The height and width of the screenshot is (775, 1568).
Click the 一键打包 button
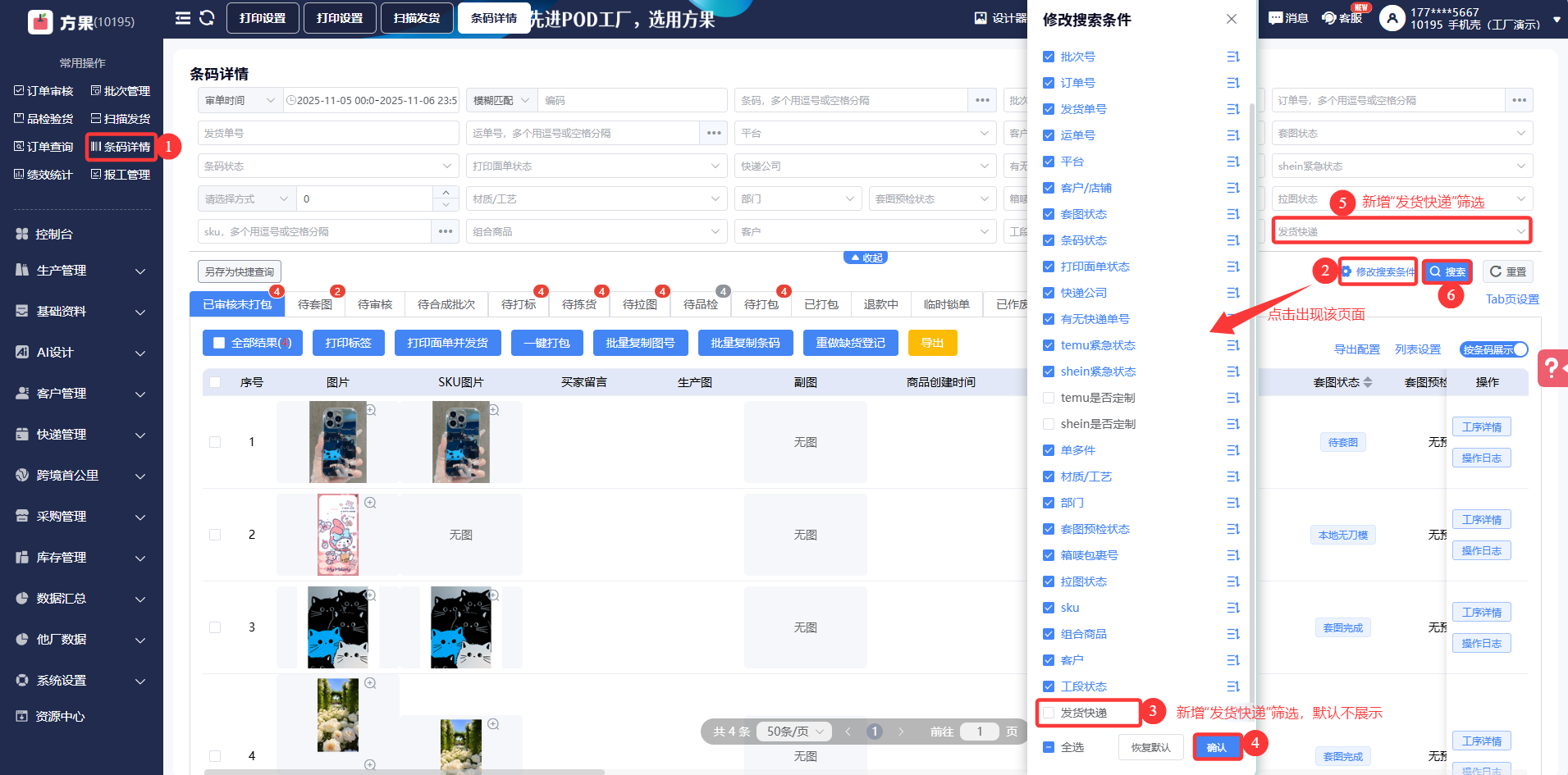pyautogui.click(x=546, y=343)
